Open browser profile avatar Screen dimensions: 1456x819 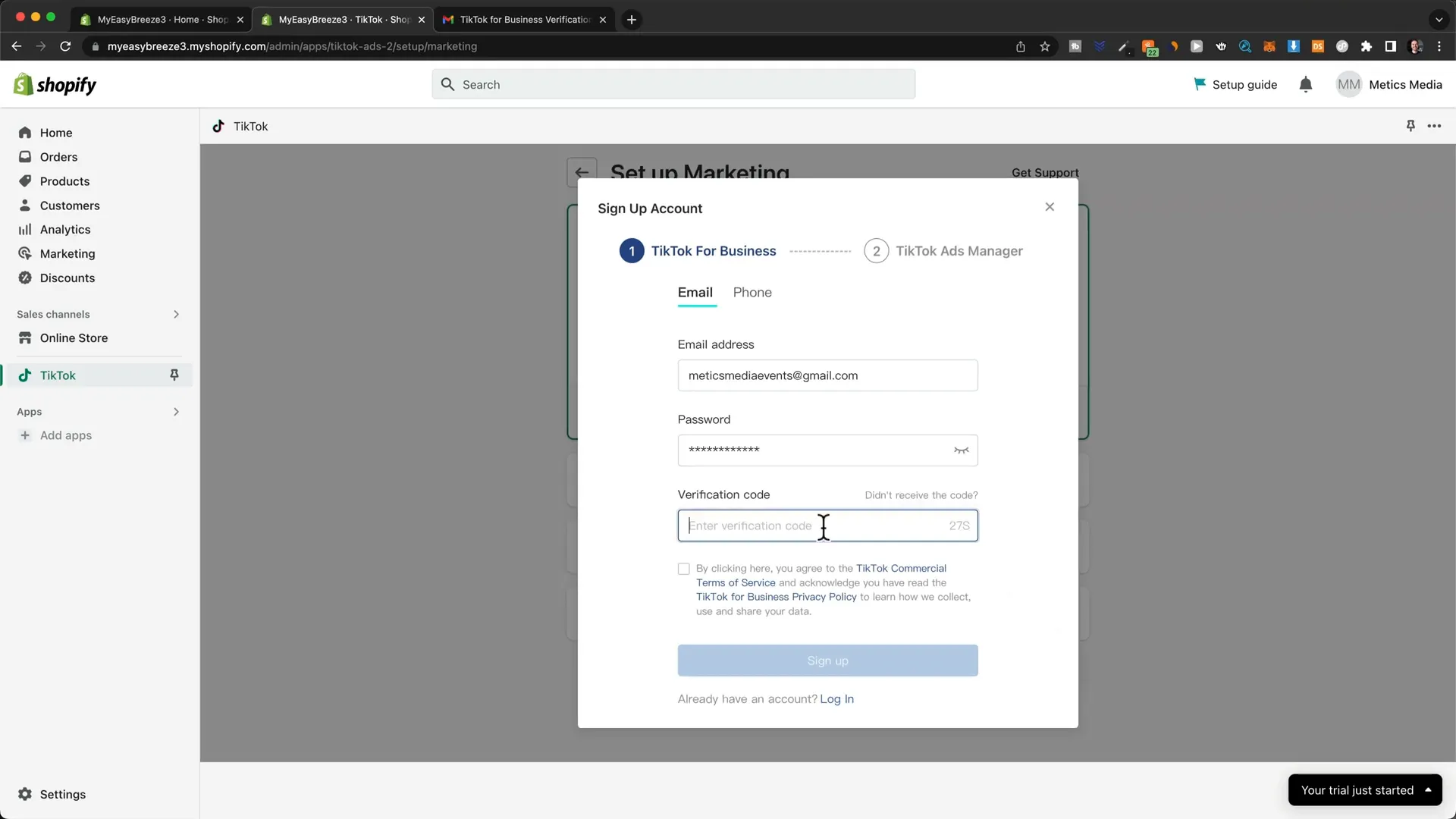pyautogui.click(x=1415, y=46)
